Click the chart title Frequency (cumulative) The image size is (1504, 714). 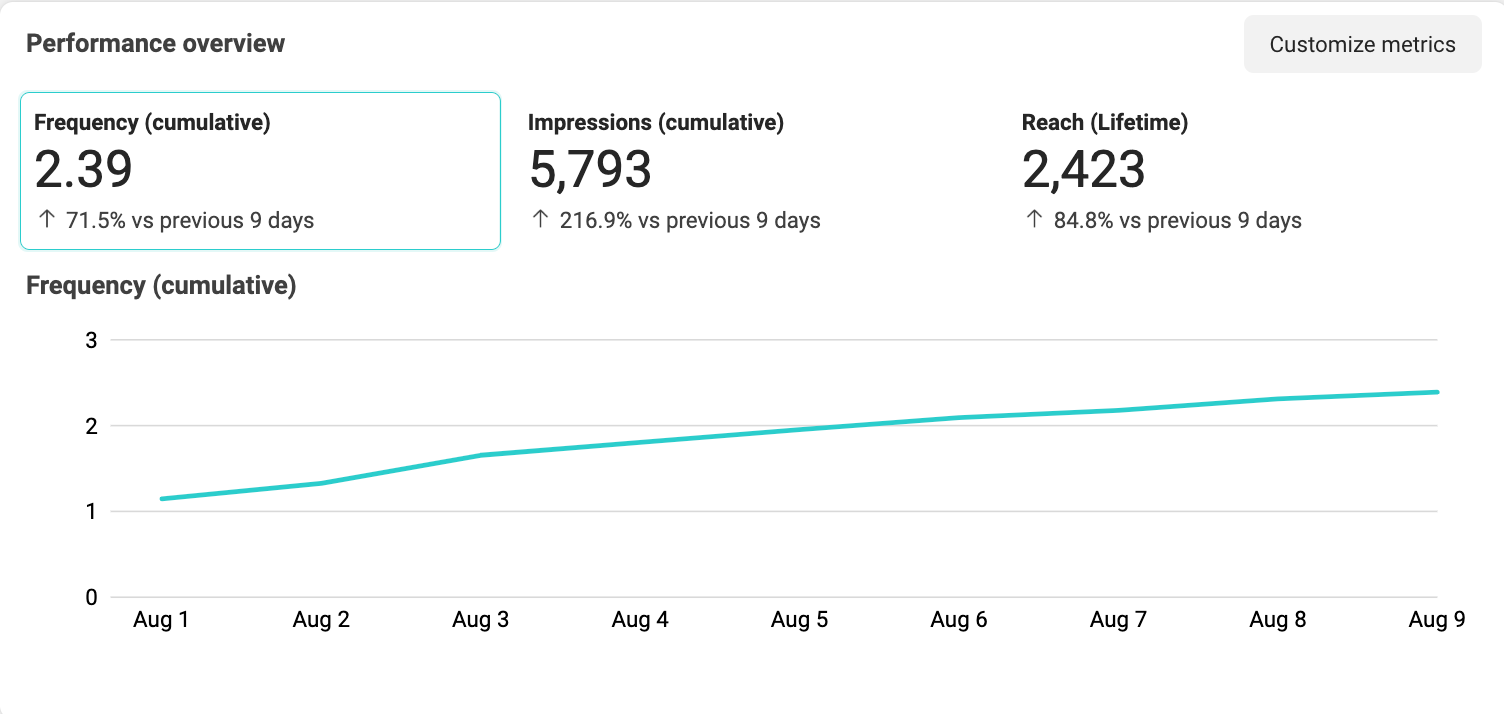click(x=161, y=285)
